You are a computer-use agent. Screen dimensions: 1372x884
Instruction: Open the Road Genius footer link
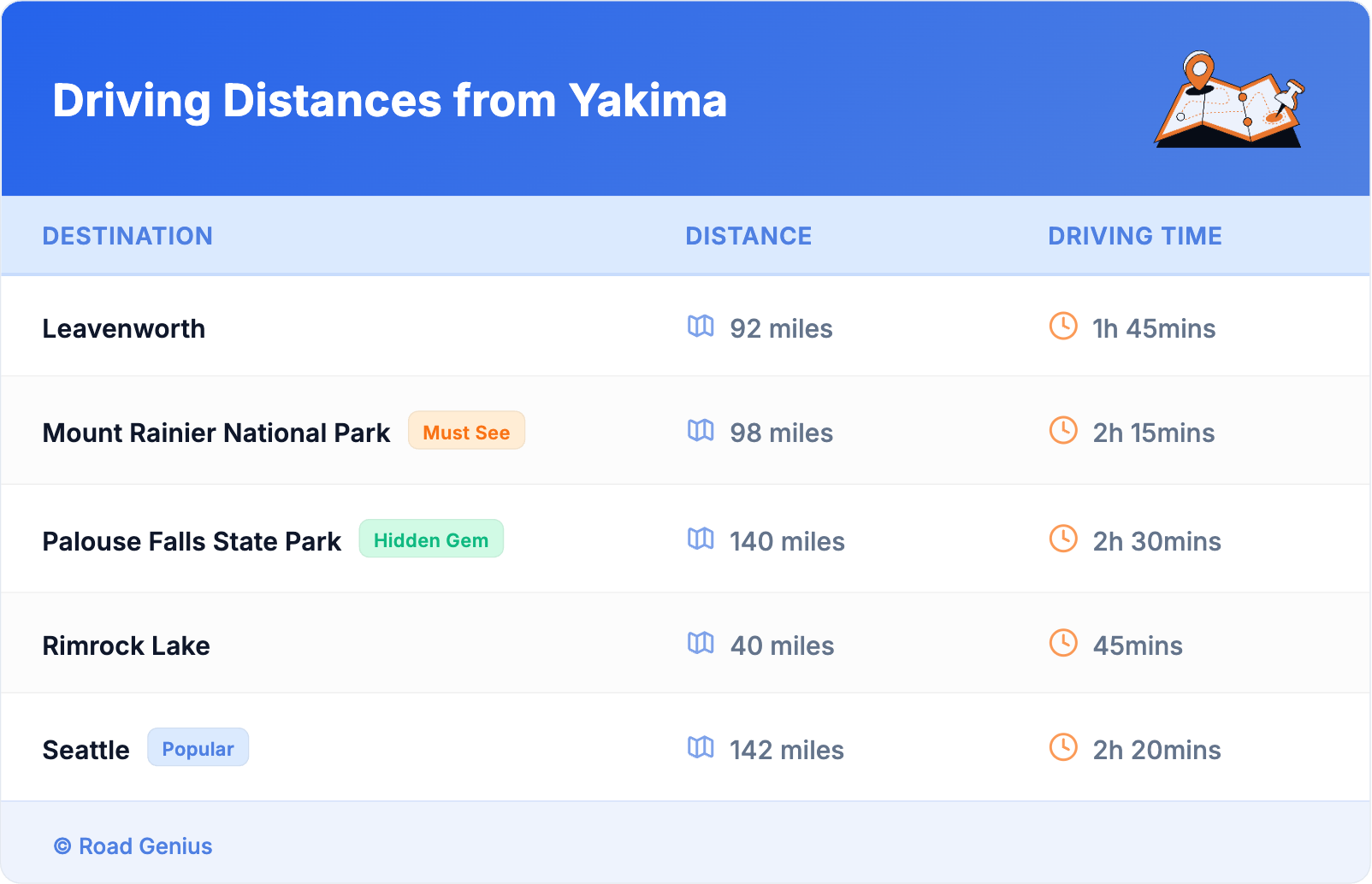(134, 846)
